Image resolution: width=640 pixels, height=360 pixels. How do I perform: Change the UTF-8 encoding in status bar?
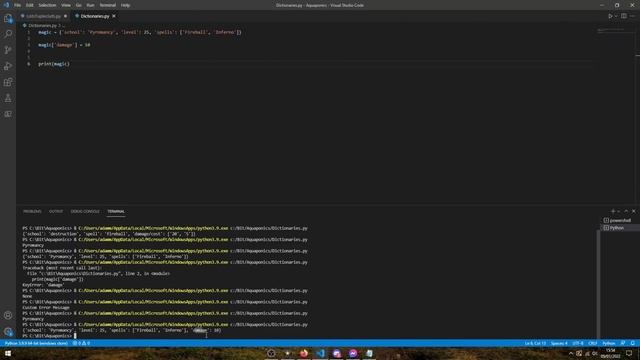coord(578,343)
